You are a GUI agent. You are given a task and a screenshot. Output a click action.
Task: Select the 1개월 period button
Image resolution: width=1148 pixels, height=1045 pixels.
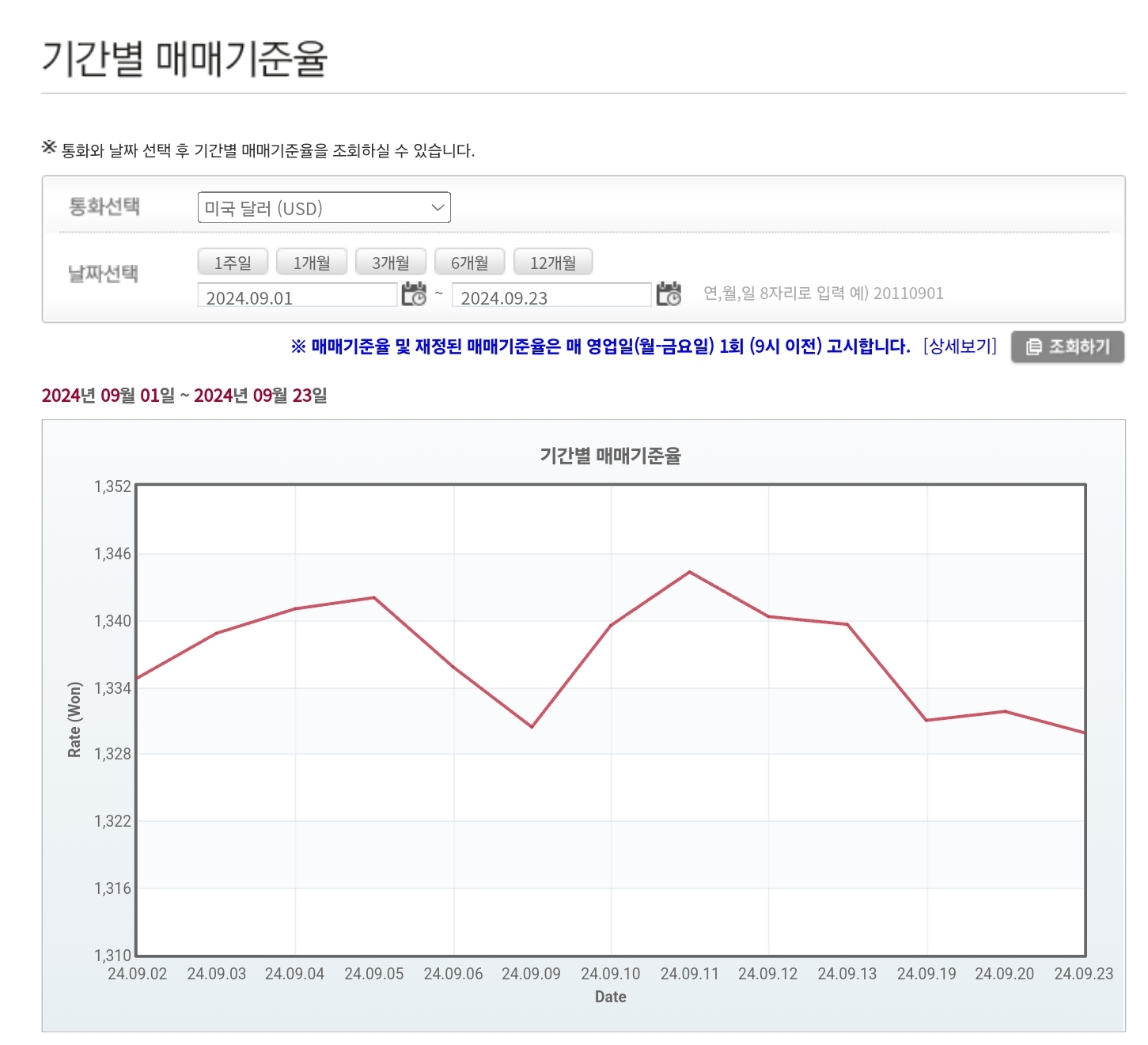[x=312, y=262]
